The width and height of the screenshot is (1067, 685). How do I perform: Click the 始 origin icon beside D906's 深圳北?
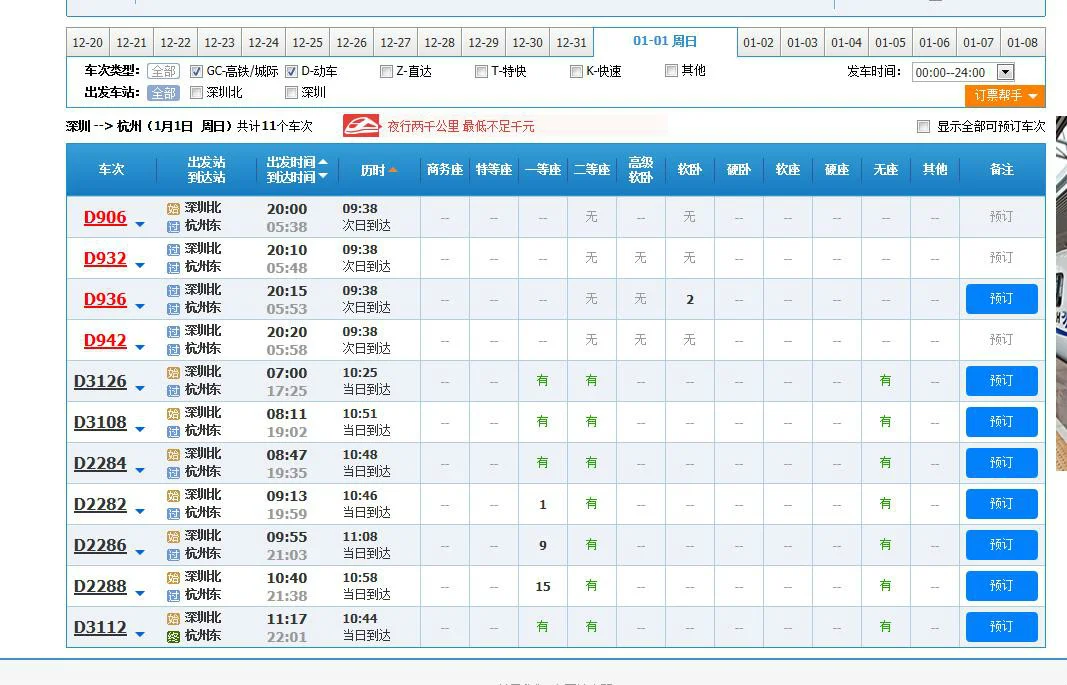tap(173, 209)
